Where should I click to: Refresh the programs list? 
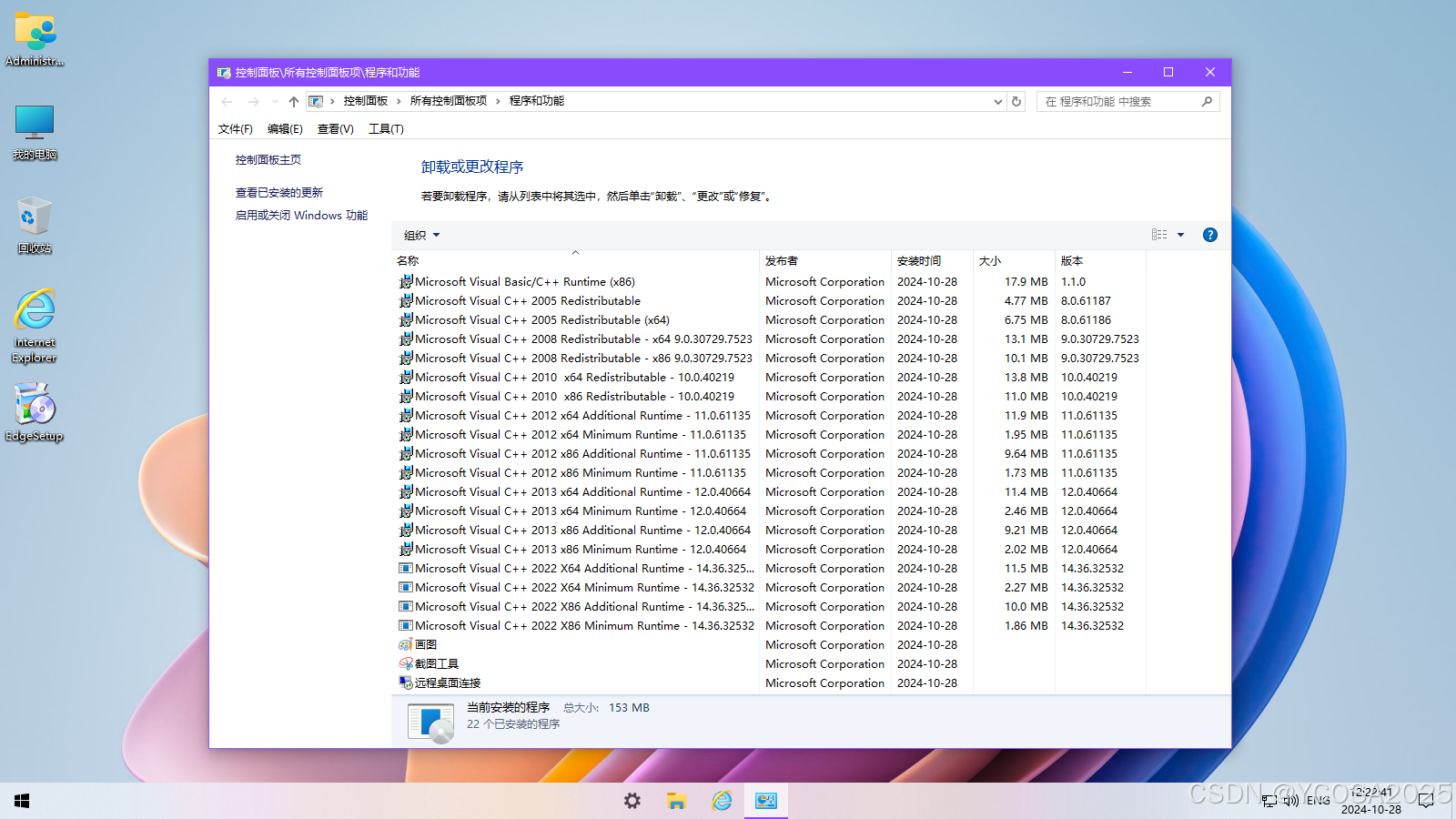(1016, 102)
